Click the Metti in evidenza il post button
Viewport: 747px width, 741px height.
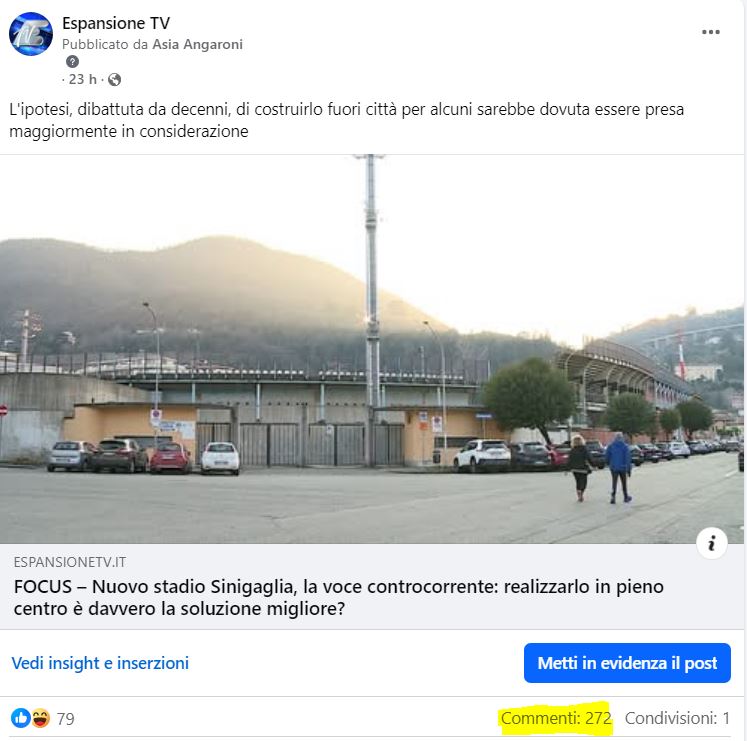pos(627,663)
